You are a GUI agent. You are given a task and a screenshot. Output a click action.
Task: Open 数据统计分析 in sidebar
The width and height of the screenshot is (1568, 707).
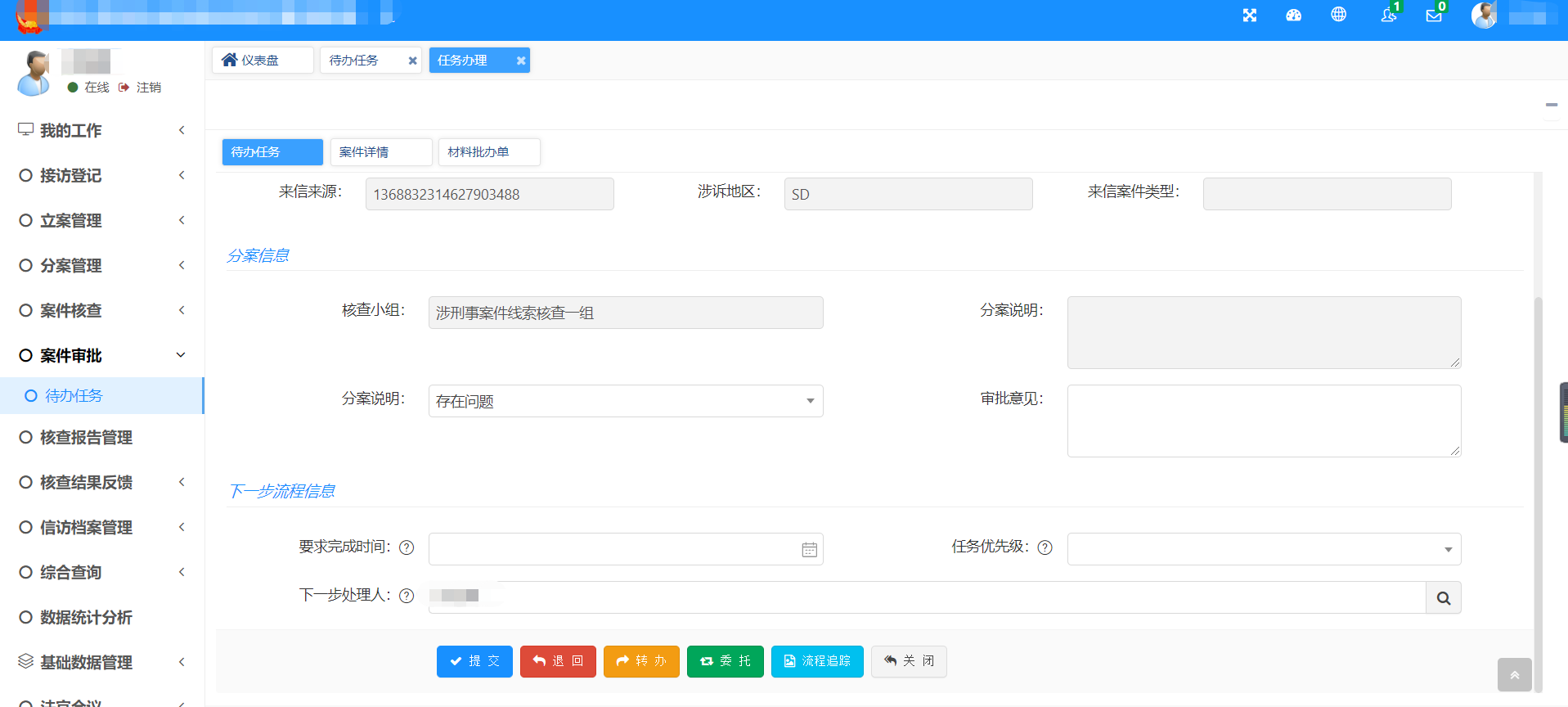[101, 617]
